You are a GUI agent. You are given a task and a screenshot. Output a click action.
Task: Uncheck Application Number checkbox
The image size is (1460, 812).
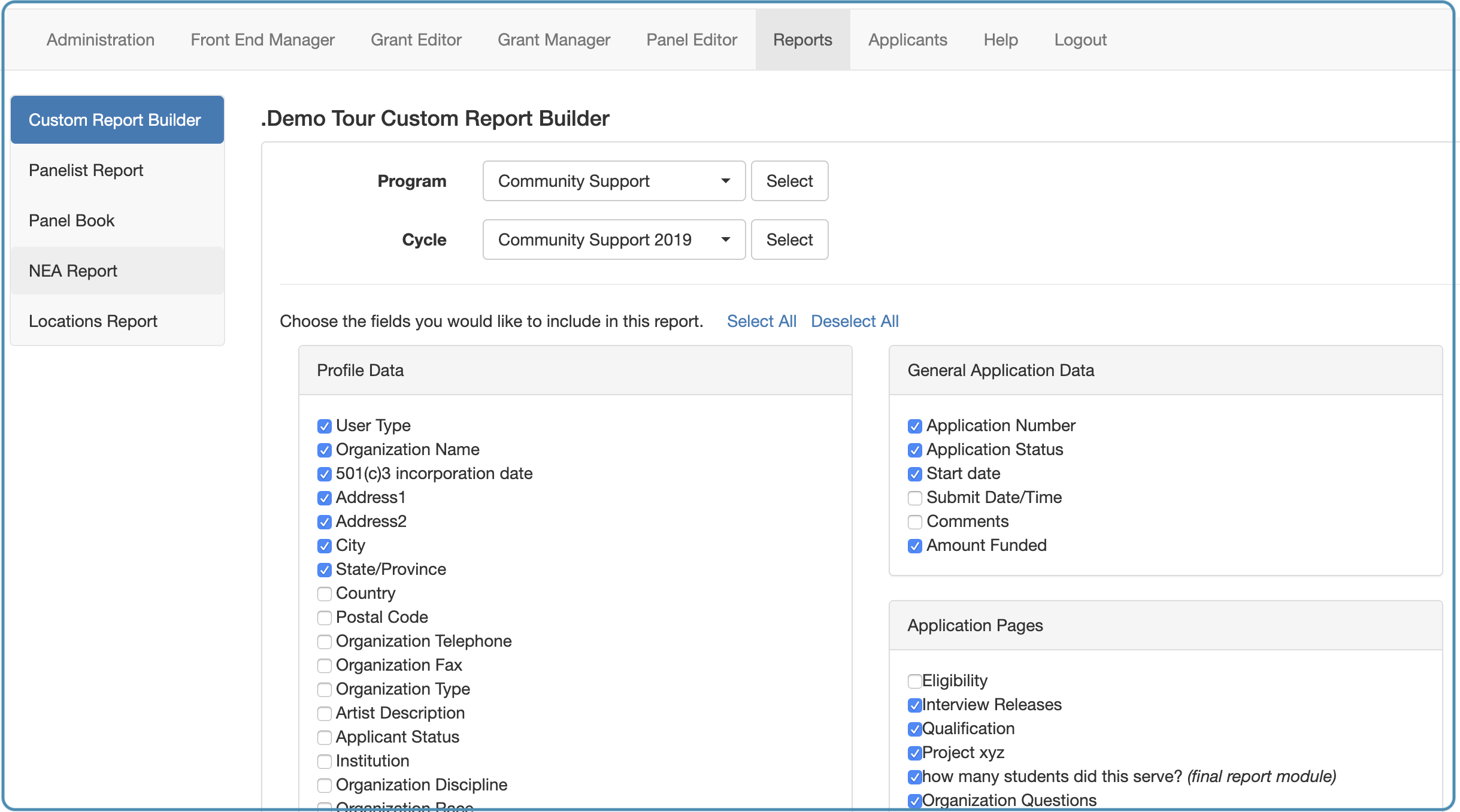pos(915,426)
